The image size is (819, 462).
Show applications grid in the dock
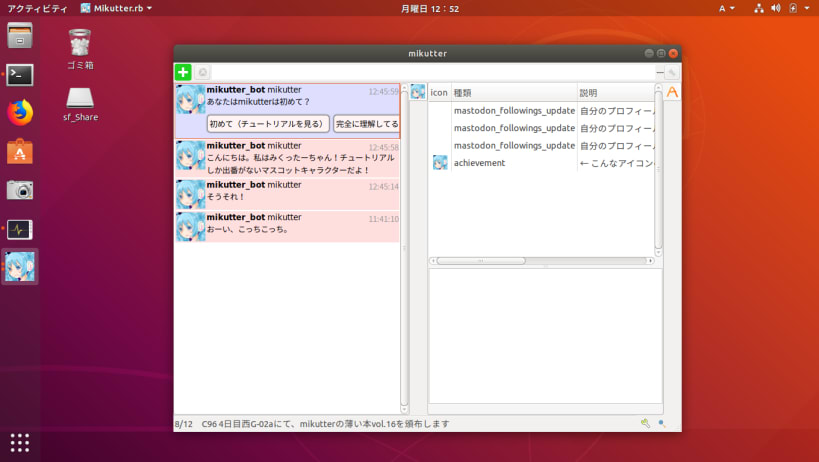(20, 443)
